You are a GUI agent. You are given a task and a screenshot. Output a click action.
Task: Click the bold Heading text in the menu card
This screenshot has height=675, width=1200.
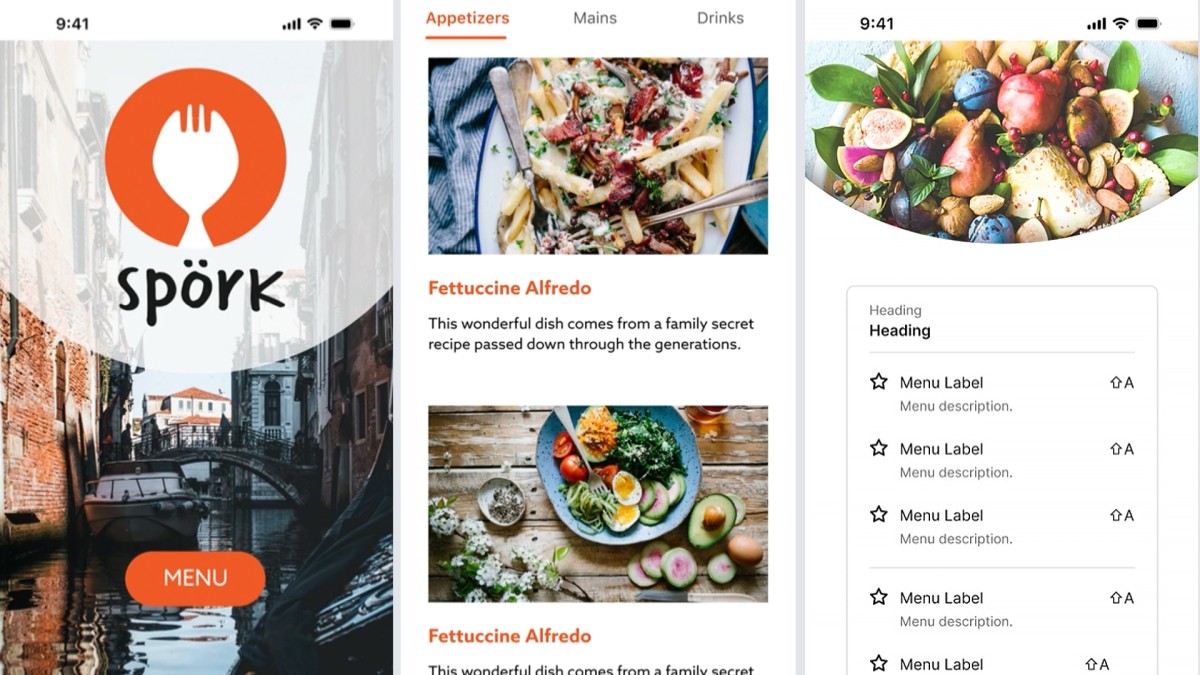(900, 331)
